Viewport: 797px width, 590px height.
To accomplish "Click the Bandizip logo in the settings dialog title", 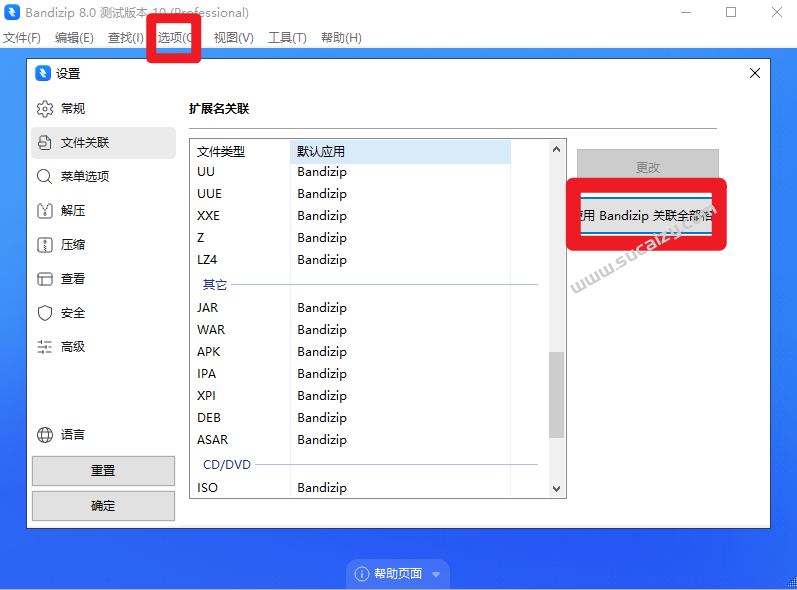I will [x=43, y=73].
